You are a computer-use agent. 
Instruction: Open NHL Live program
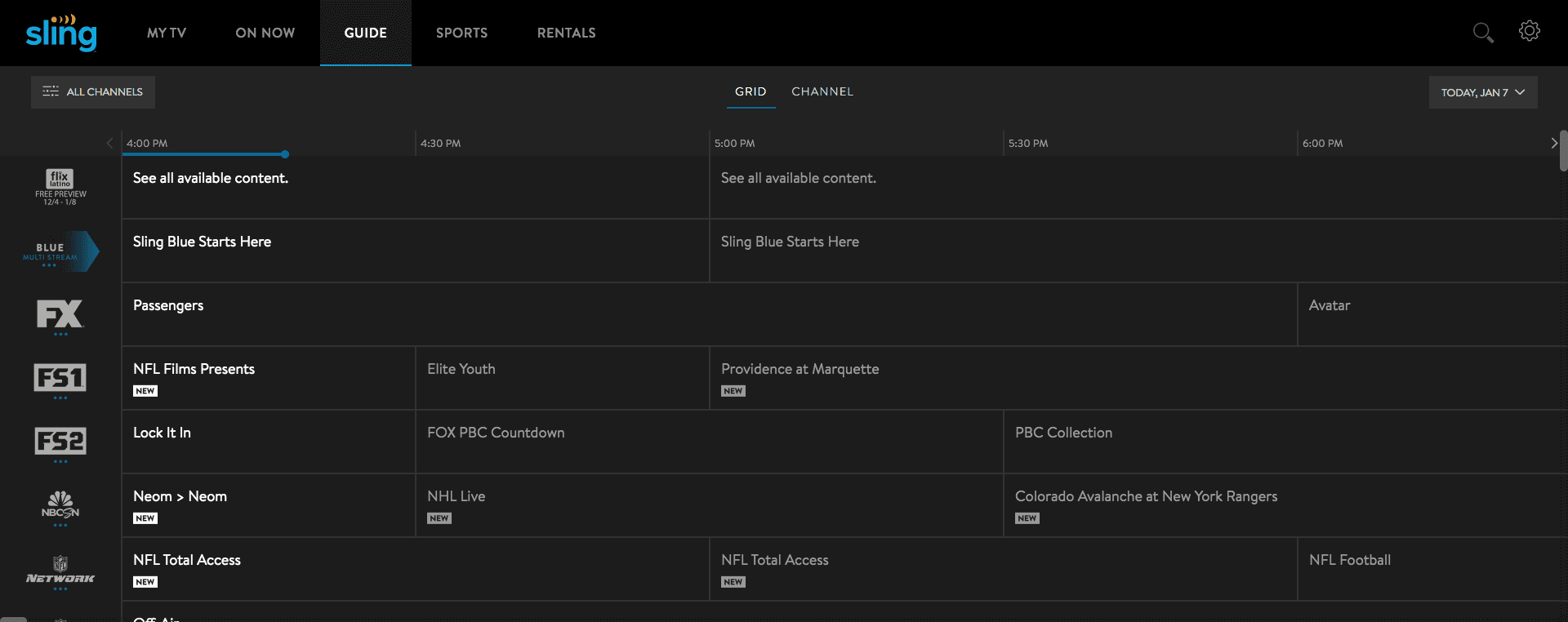click(x=710, y=505)
